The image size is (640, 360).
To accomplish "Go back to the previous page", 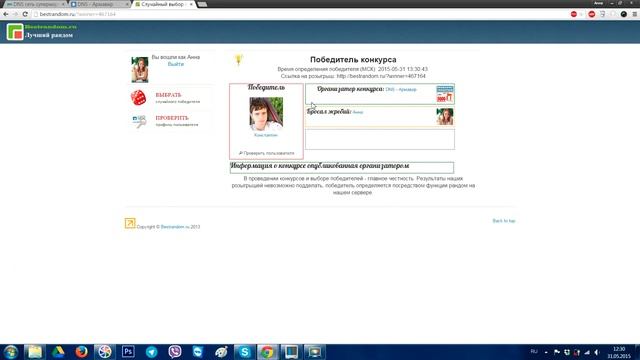I will (6, 14).
